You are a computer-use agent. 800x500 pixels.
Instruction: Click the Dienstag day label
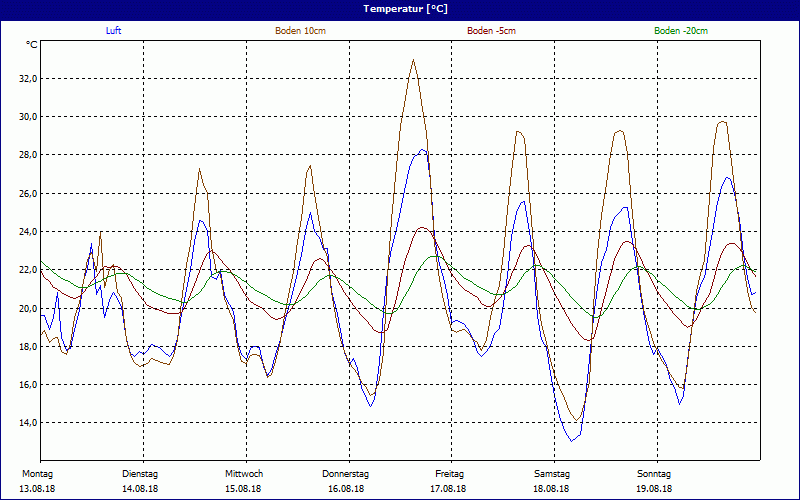coord(140,473)
